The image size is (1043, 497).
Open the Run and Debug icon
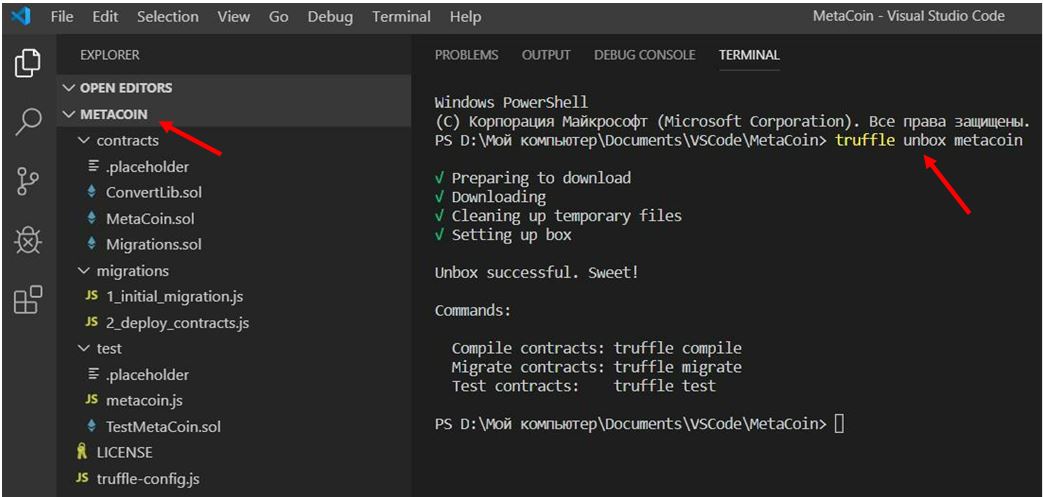27,240
